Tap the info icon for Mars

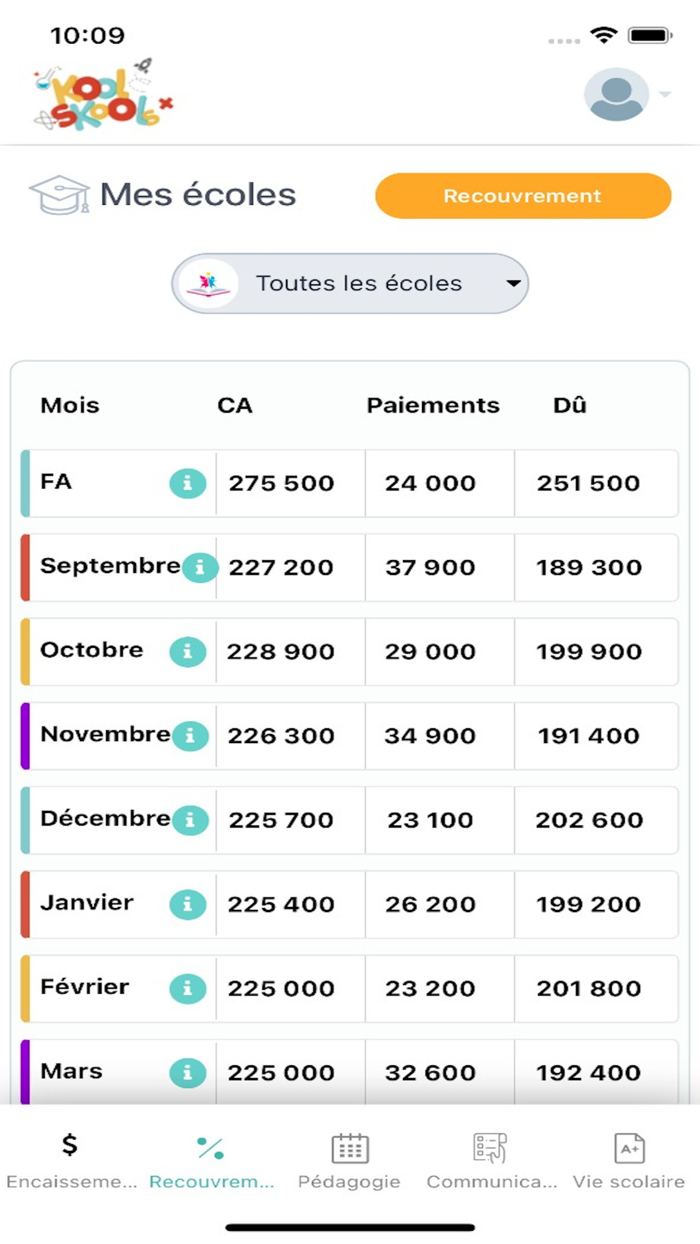click(187, 1072)
